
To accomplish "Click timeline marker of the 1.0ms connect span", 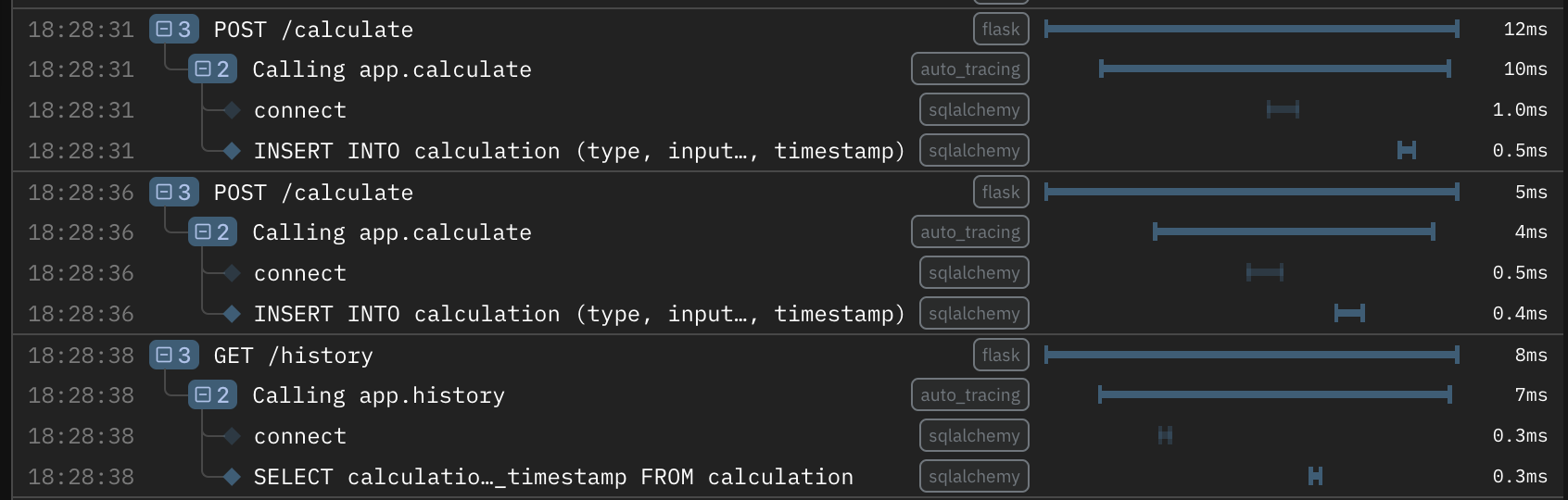I will tap(1283, 110).
